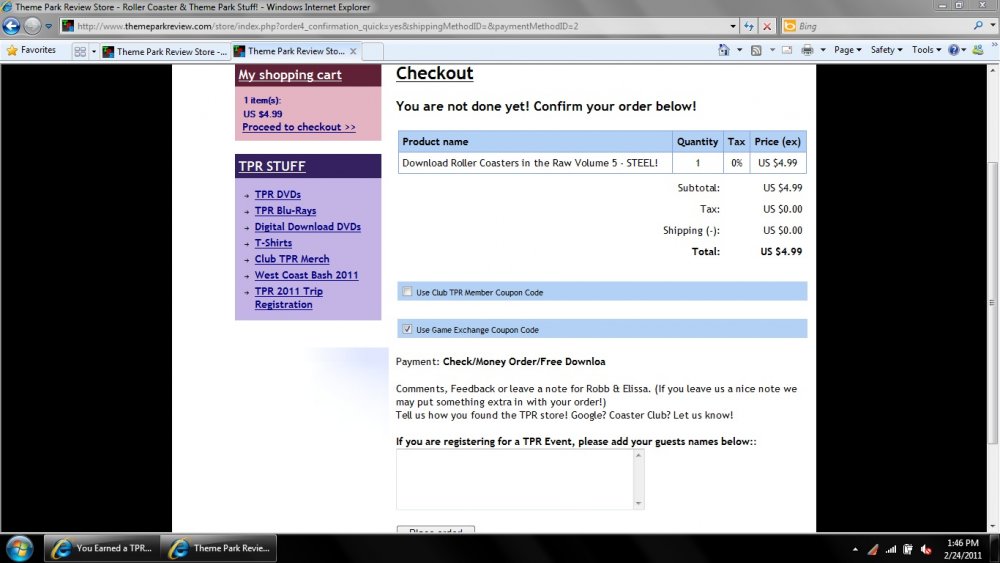Open the Windows Start orb

tap(19, 548)
